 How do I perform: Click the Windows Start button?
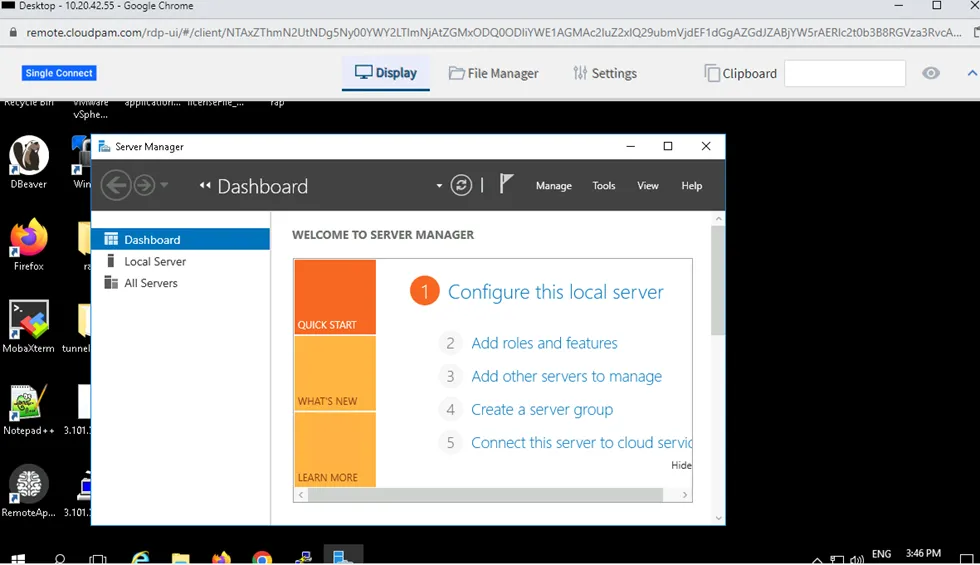click(x=18, y=559)
